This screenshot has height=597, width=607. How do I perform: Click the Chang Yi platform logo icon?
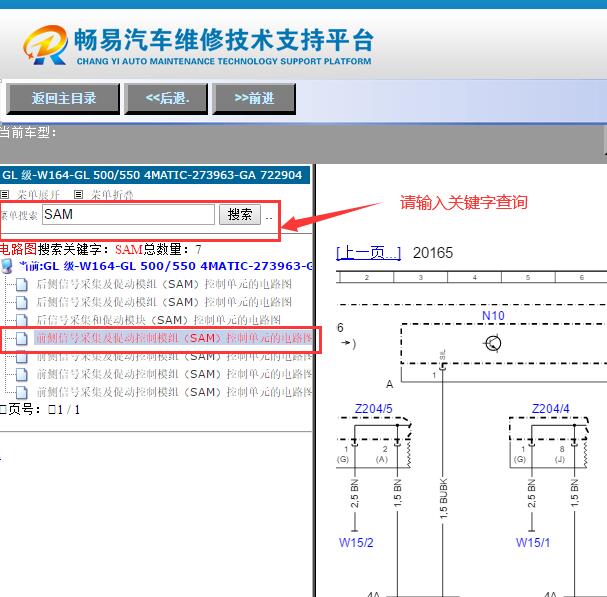[x=46, y=45]
